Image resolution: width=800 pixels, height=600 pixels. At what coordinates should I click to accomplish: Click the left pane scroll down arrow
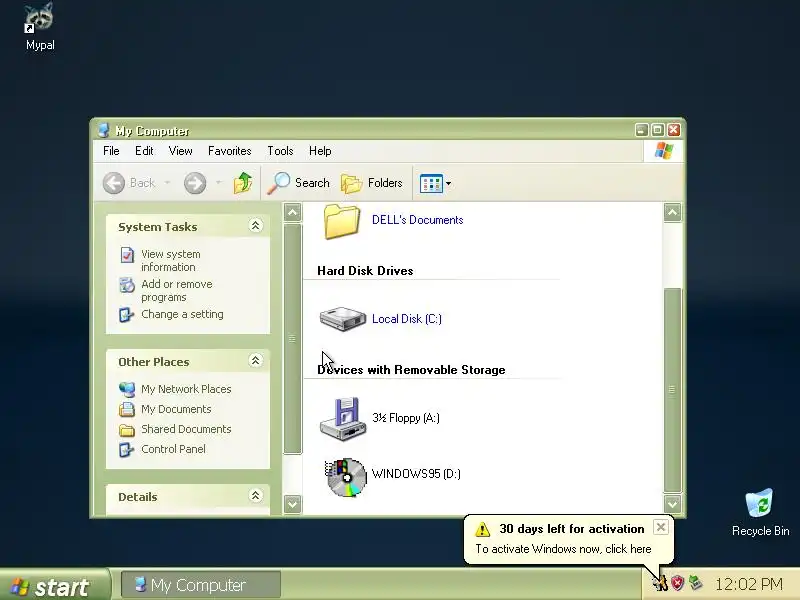pyautogui.click(x=292, y=505)
